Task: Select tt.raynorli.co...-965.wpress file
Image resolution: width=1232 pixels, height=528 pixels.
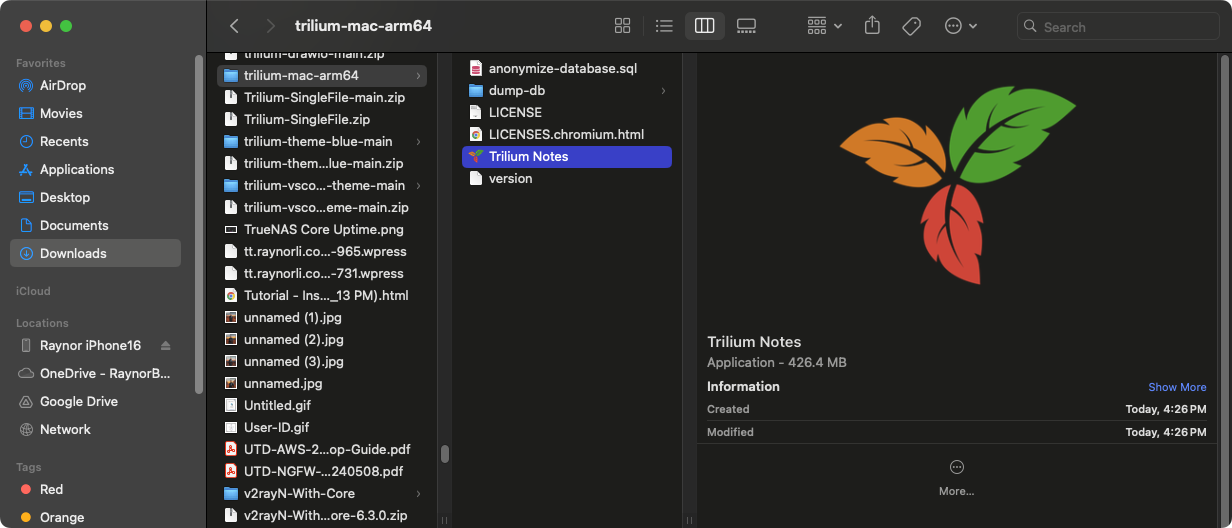Action: [x=322, y=251]
